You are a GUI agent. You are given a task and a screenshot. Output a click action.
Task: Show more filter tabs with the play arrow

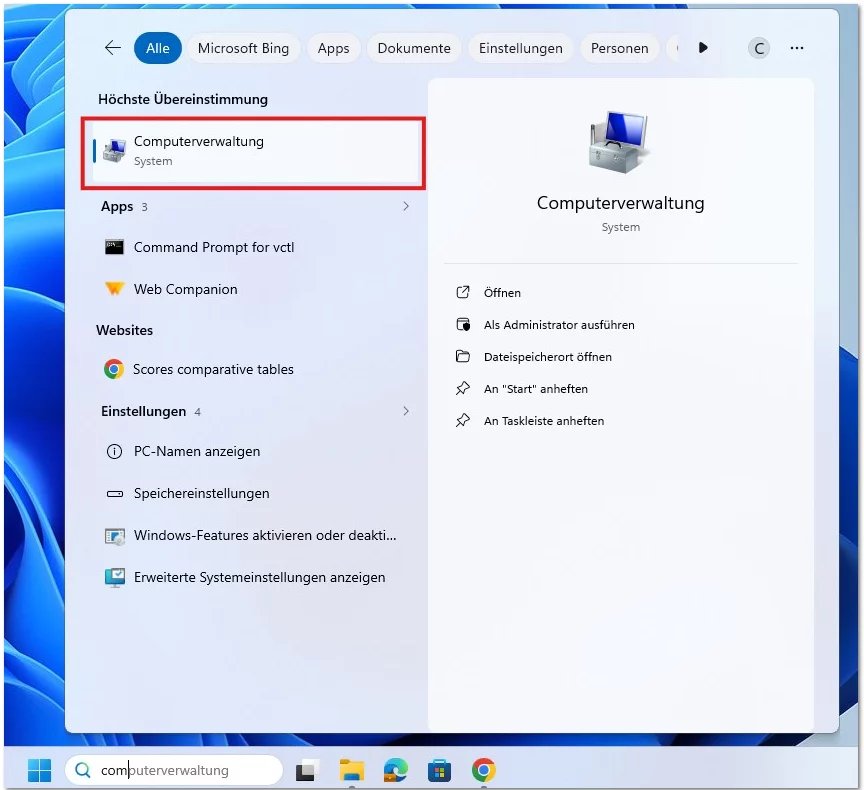point(703,48)
